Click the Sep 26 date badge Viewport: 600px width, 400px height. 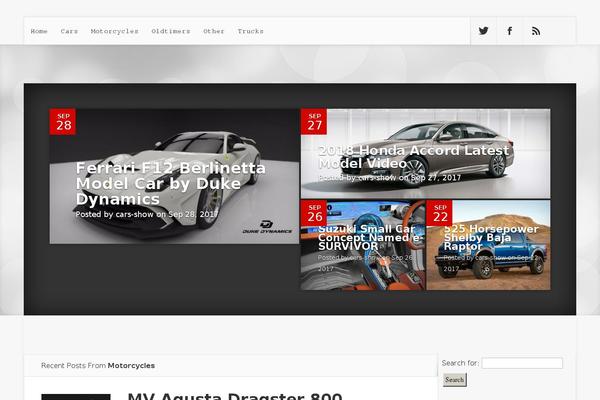(x=314, y=213)
